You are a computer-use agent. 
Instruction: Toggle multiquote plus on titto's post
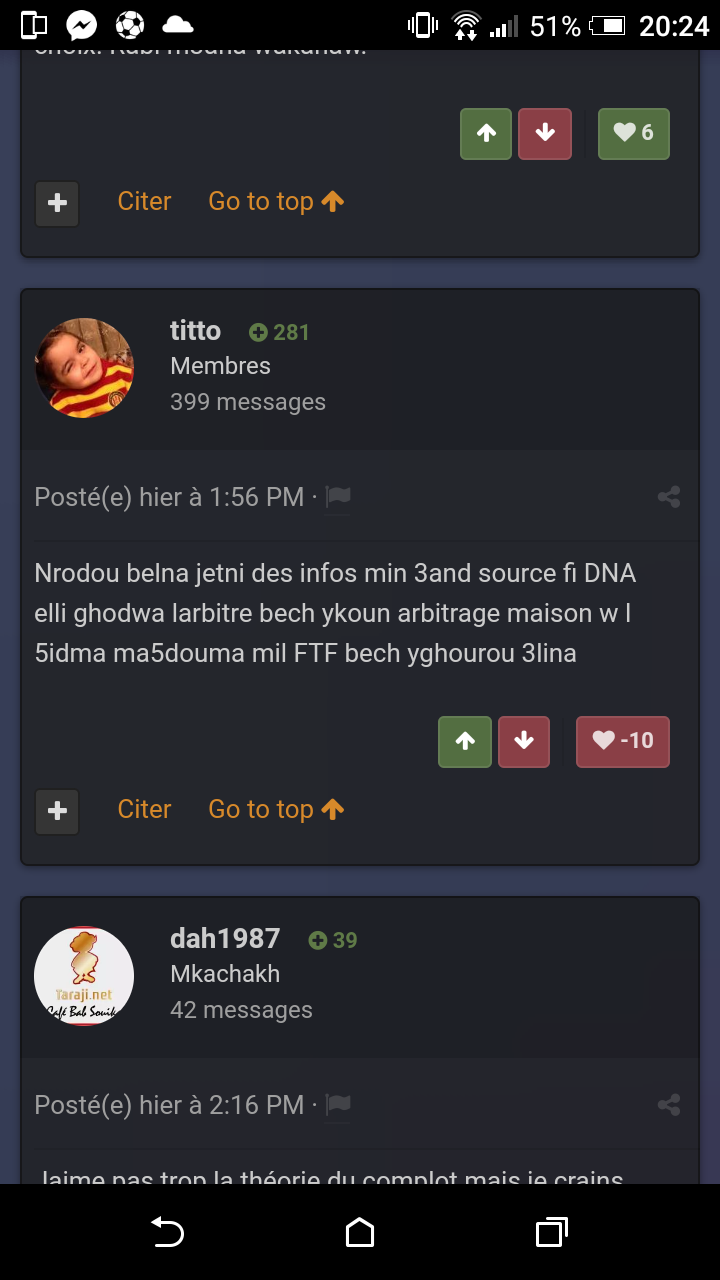[57, 811]
